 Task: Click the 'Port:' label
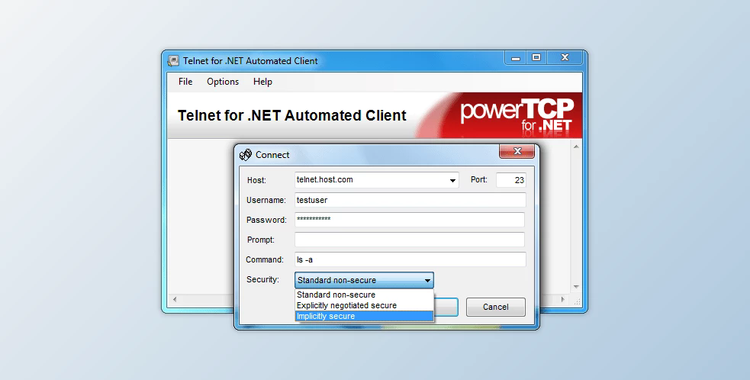tap(479, 180)
